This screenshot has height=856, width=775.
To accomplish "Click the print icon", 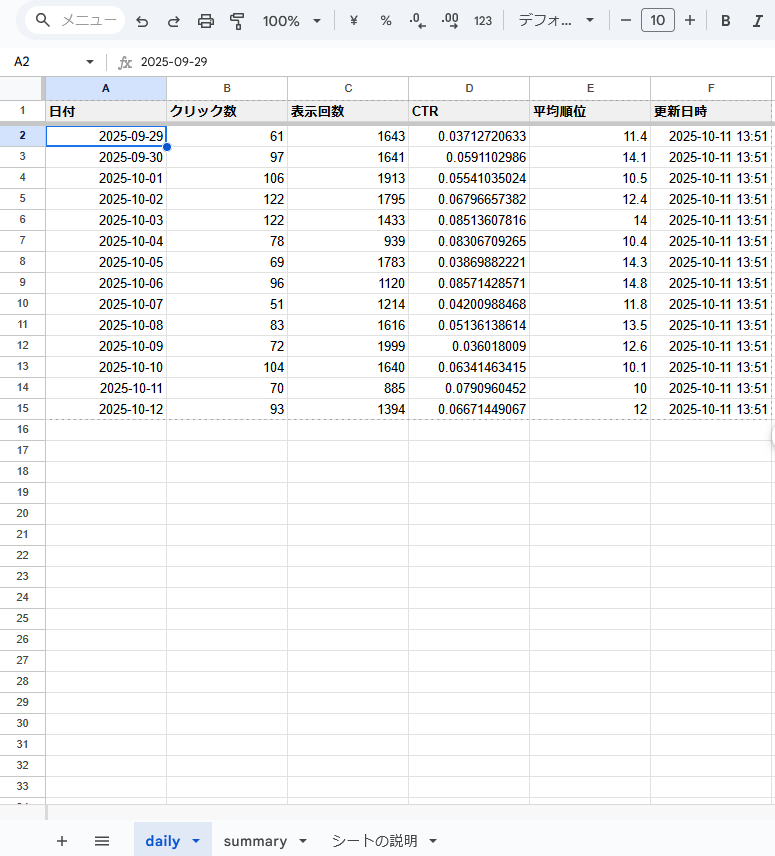I will pos(206,21).
